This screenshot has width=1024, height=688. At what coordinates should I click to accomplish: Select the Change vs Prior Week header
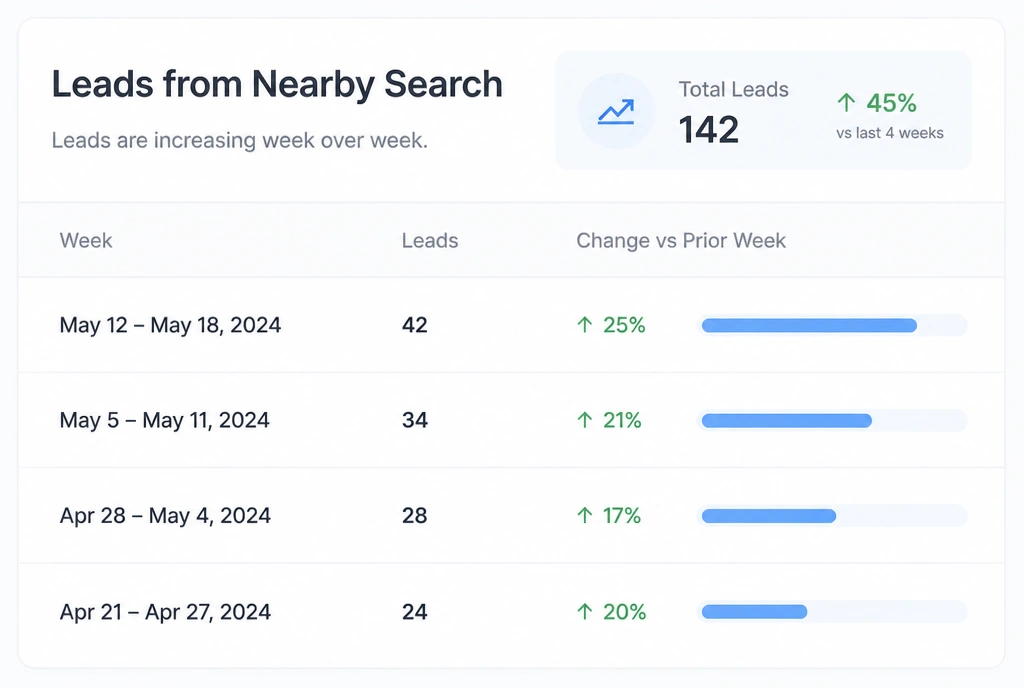pos(680,240)
